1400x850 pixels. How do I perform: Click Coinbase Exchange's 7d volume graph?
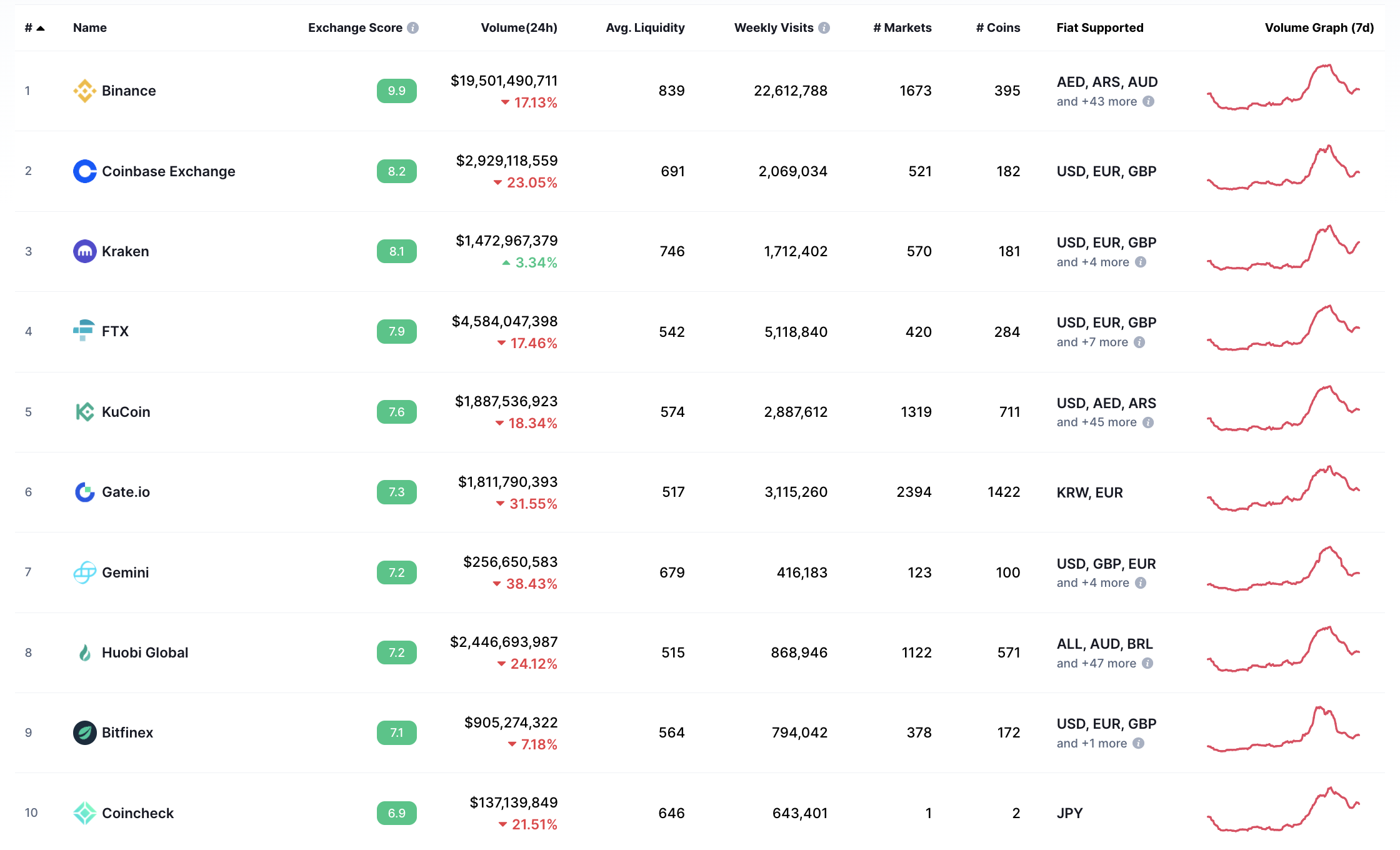pyautogui.click(x=1283, y=167)
